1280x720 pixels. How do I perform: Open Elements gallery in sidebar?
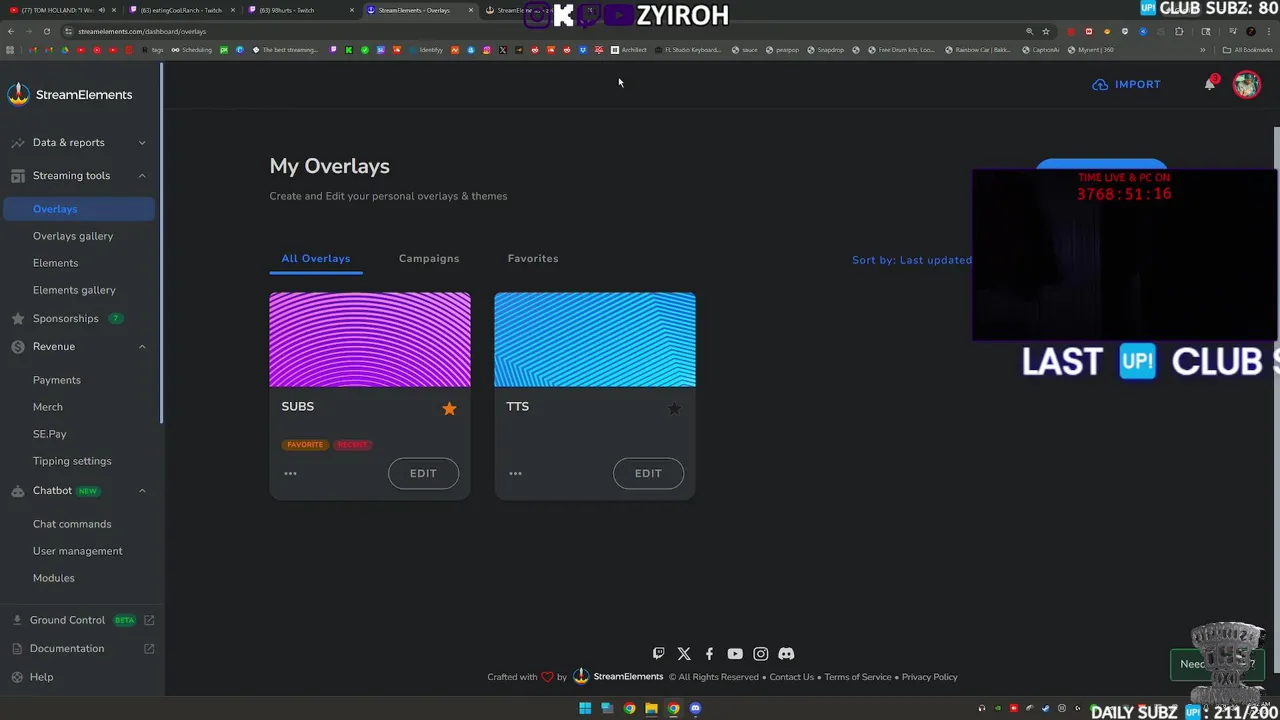74,290
